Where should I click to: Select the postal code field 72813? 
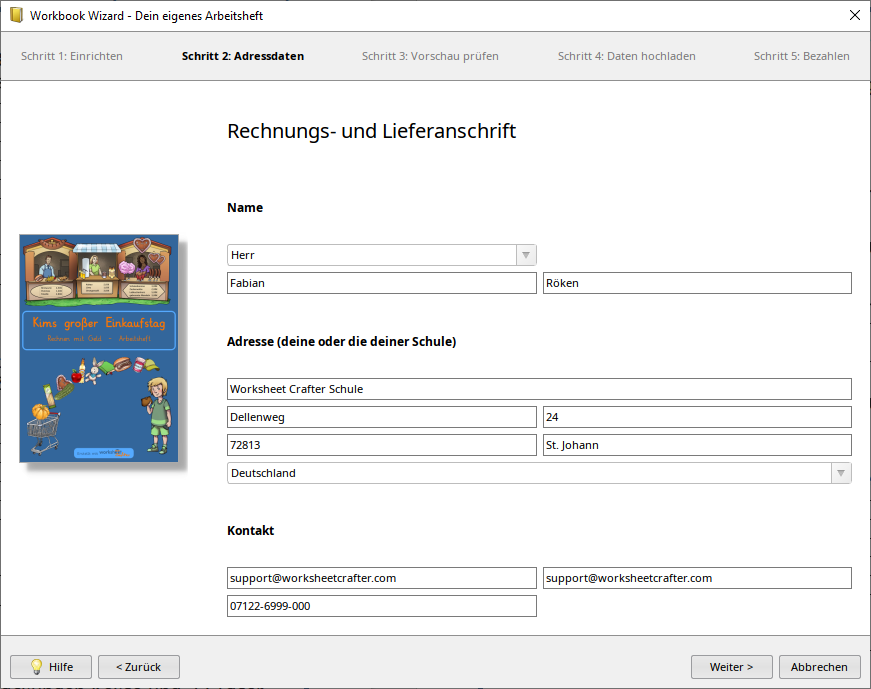point(381,445)
